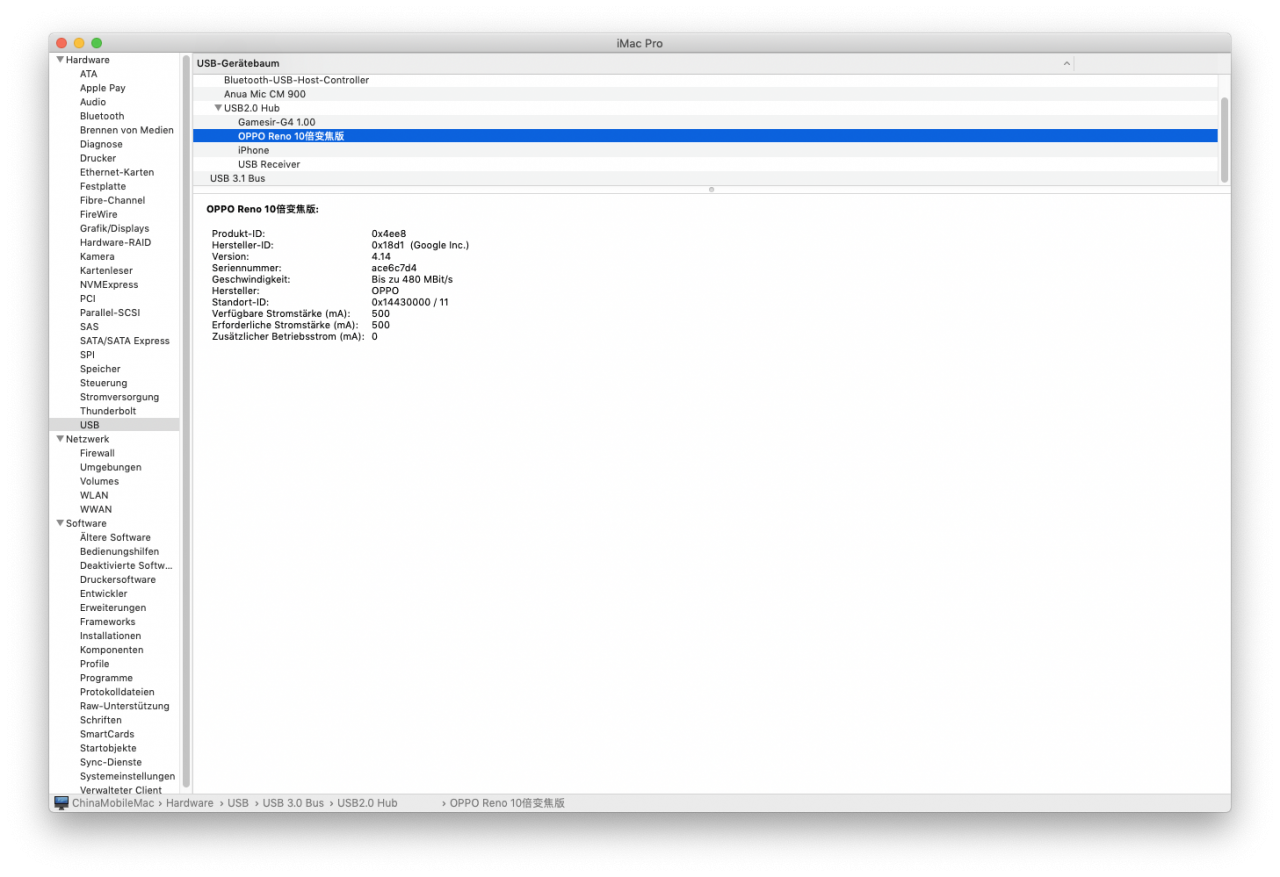Viewport: 1280px width, 877px height.
Task: Open the Festplatte entry
Action: [x=103, y=186]
